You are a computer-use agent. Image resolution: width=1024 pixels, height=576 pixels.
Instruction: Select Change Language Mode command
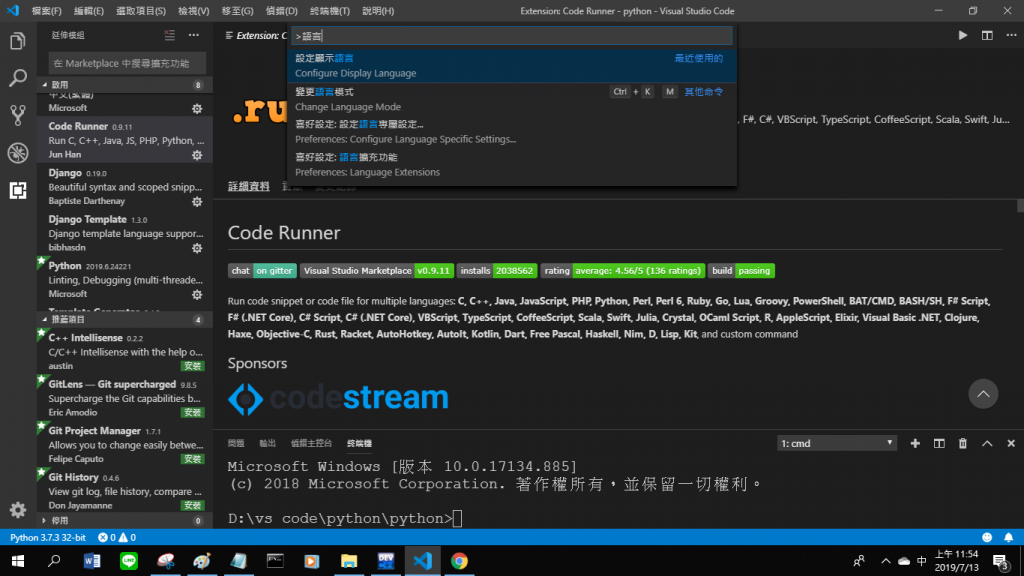click(512, 99)
